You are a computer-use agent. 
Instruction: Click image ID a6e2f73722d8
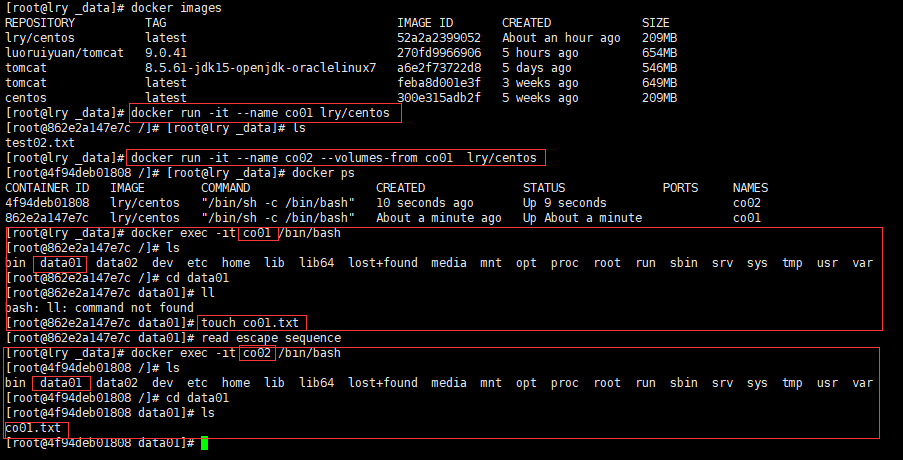(x=439, y=68)
